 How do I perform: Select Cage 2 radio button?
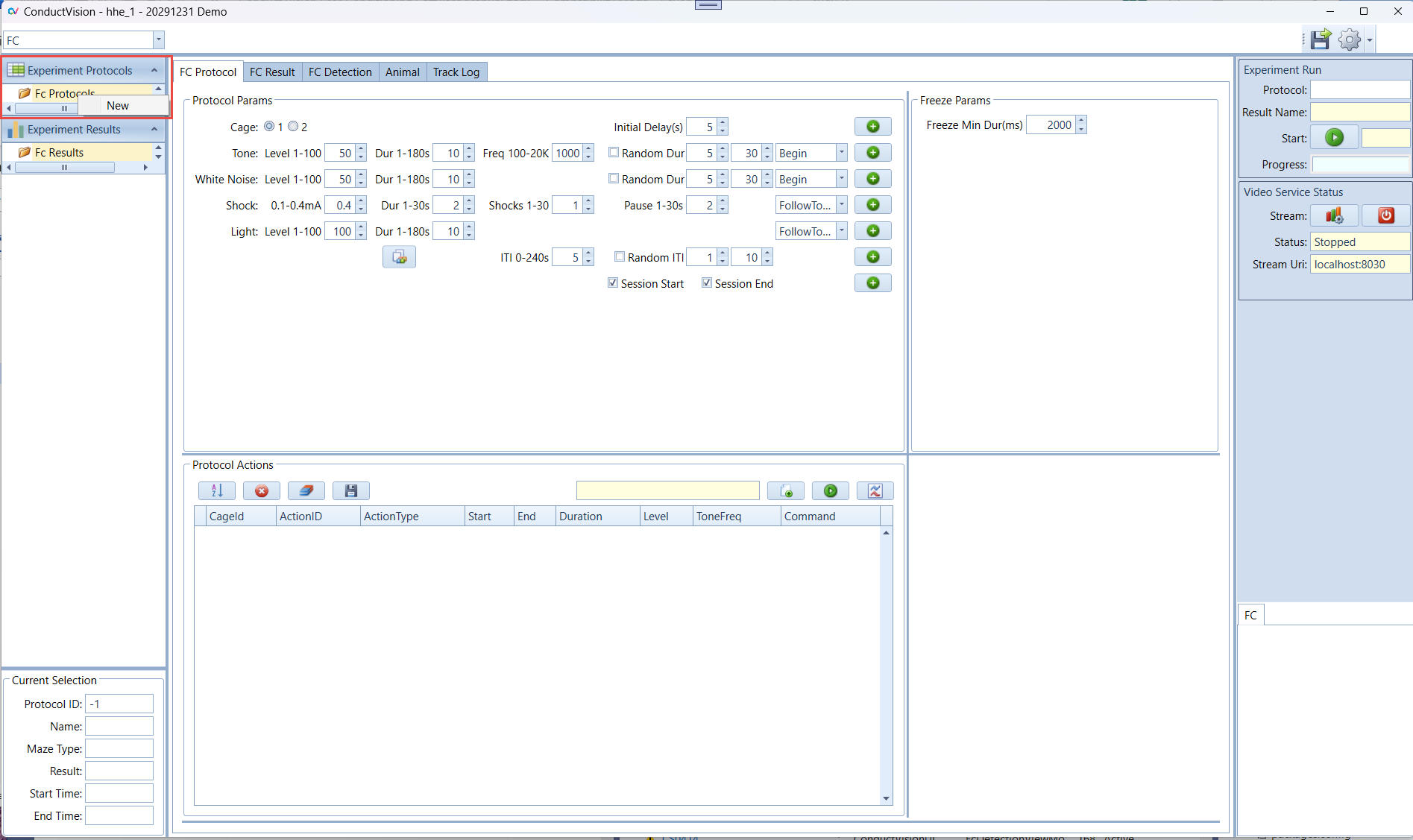tap(294, 127)
